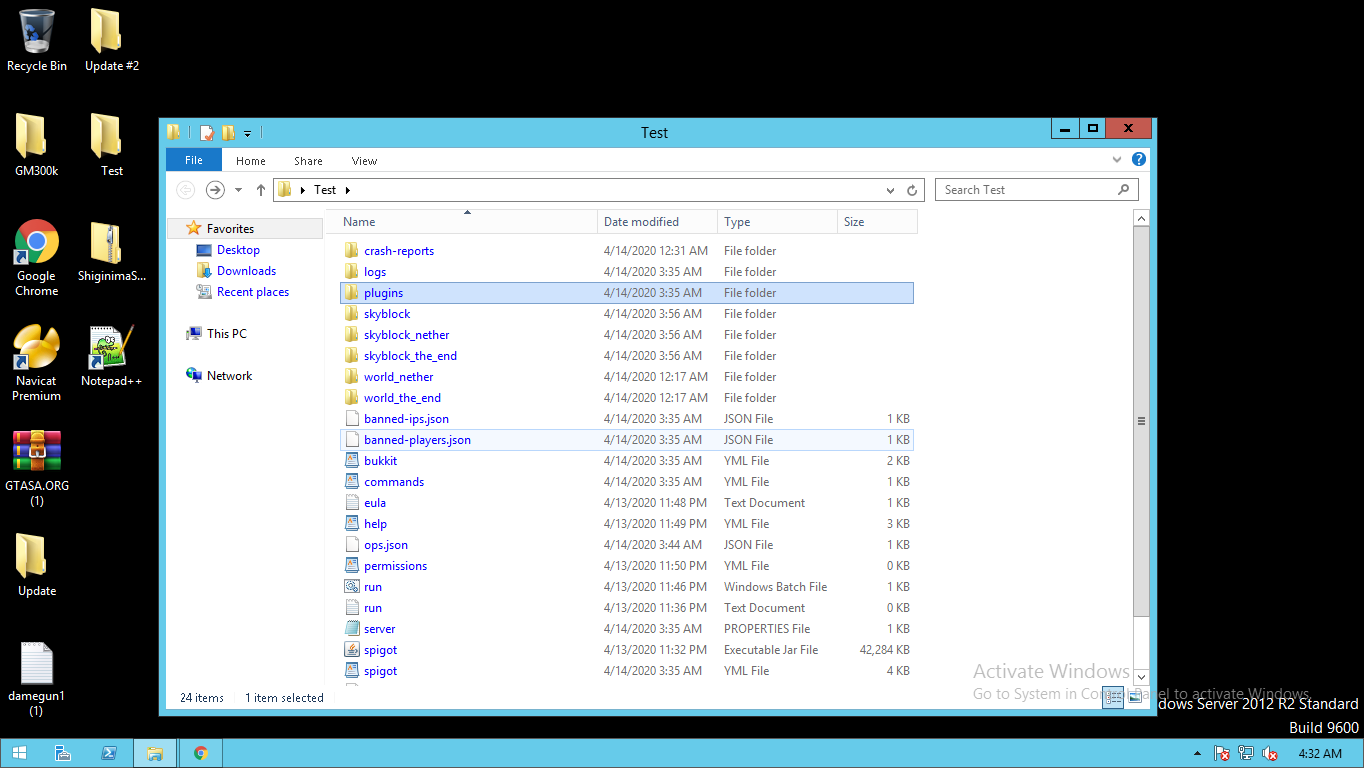Go up one folder level arrow

pyautogui.click(x=261, y=190)
